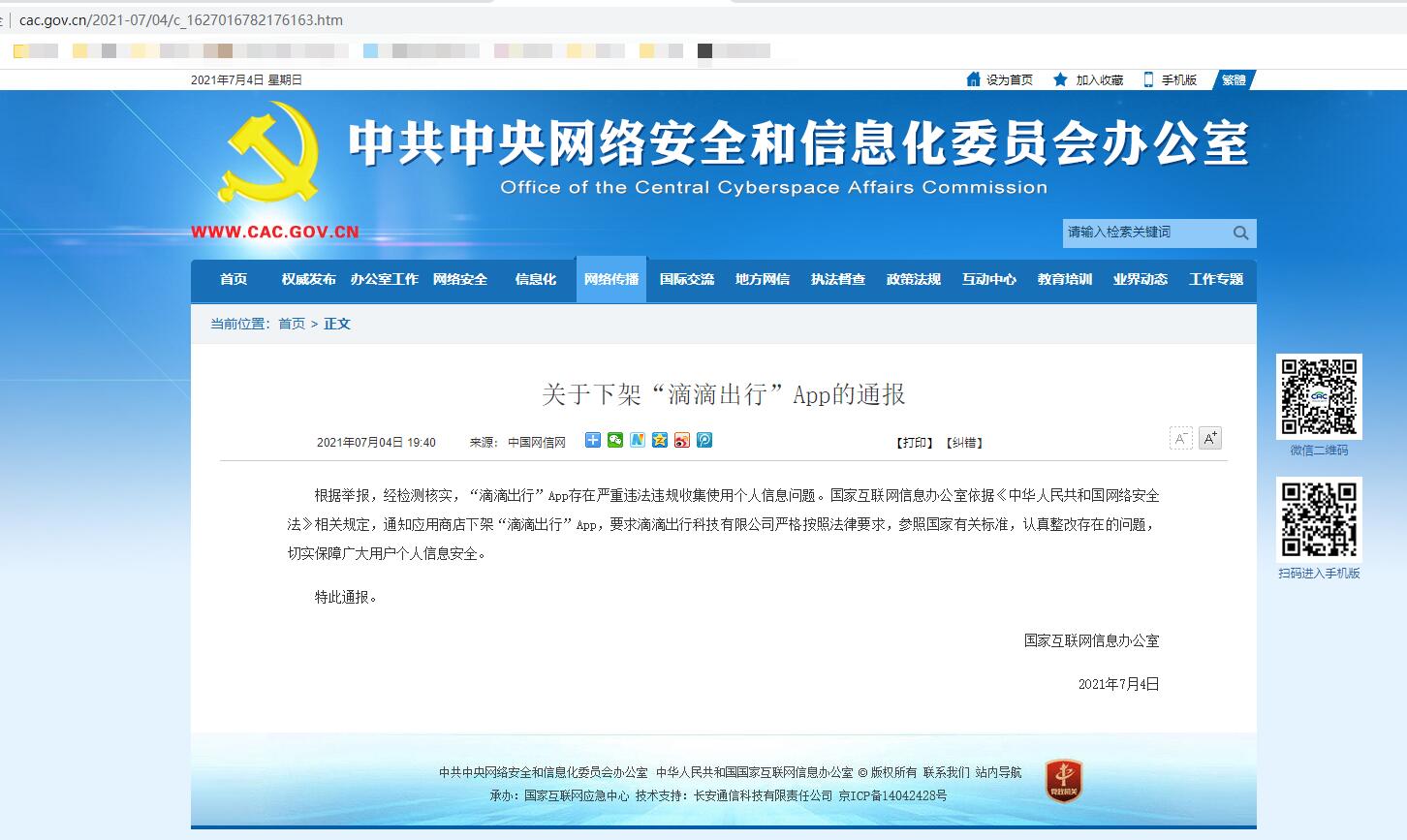Click the phone icon for 手机版
Screen dimensions: 1407x840
coord(1149,79)
